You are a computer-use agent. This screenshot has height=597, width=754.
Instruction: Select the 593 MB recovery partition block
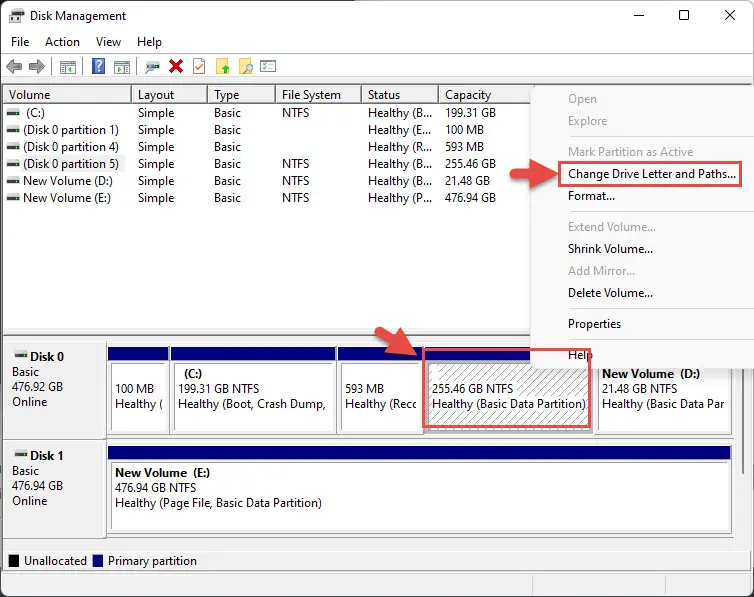click(380, 389)
